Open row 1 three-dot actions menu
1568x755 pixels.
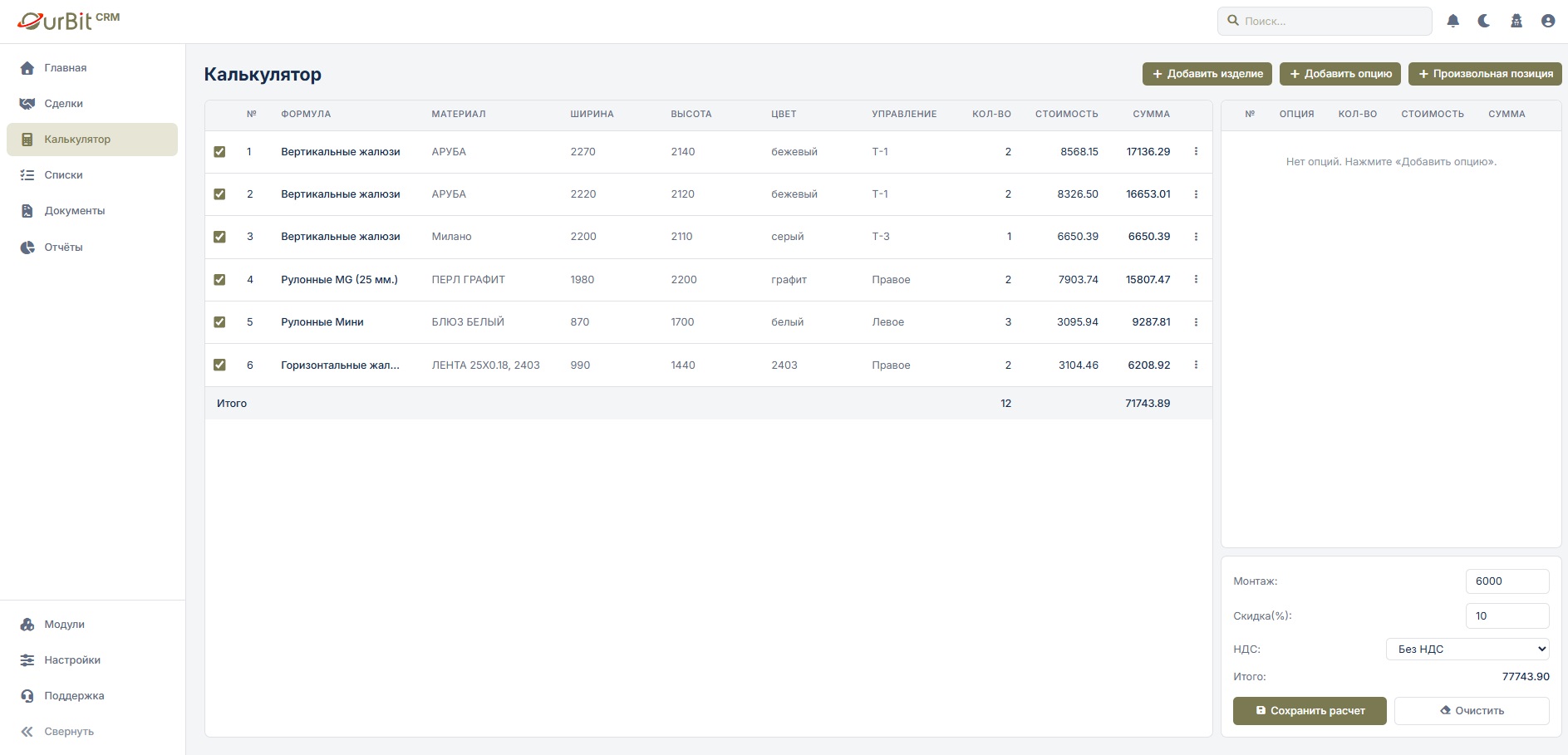[x=1196, y=152]
